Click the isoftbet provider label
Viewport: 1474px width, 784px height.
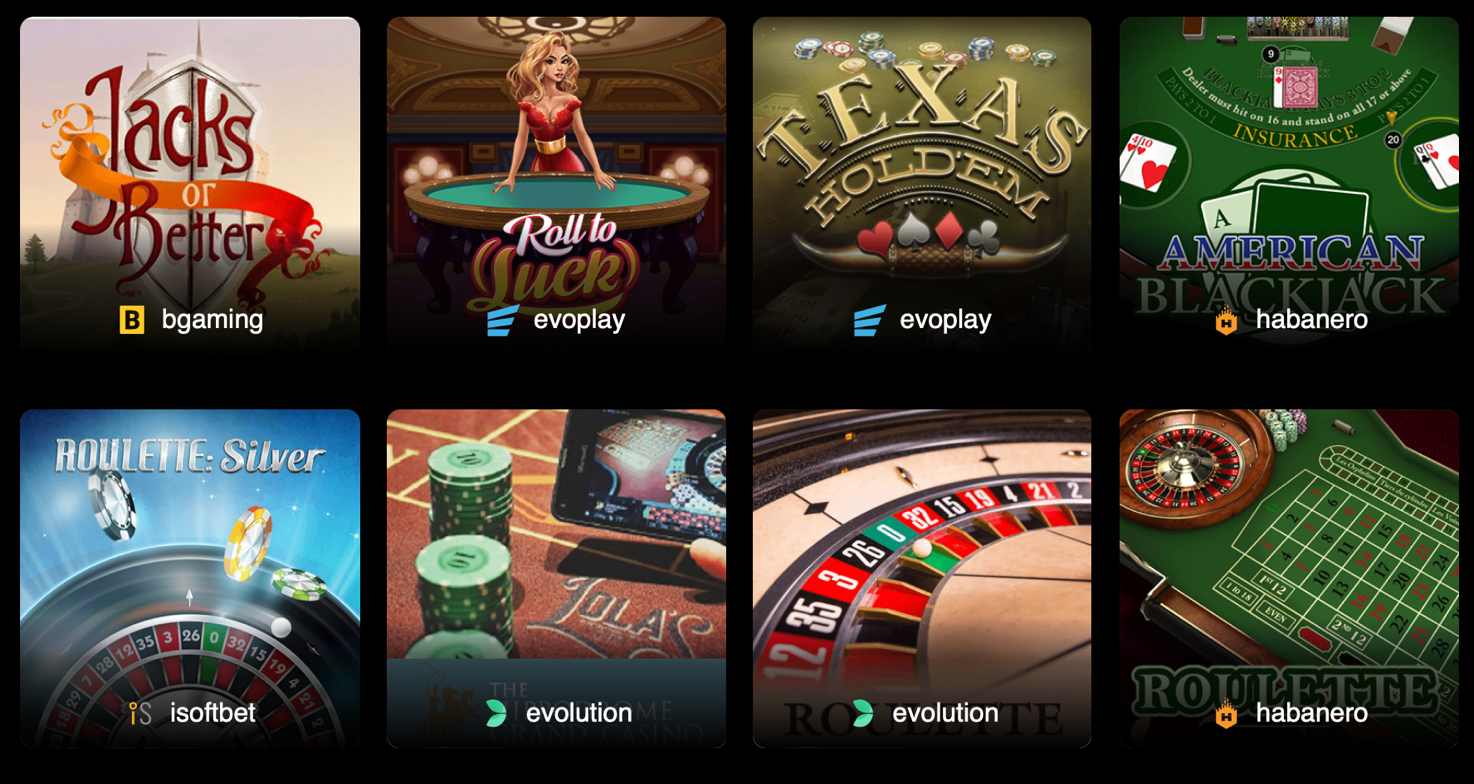(x=212, y=713)
